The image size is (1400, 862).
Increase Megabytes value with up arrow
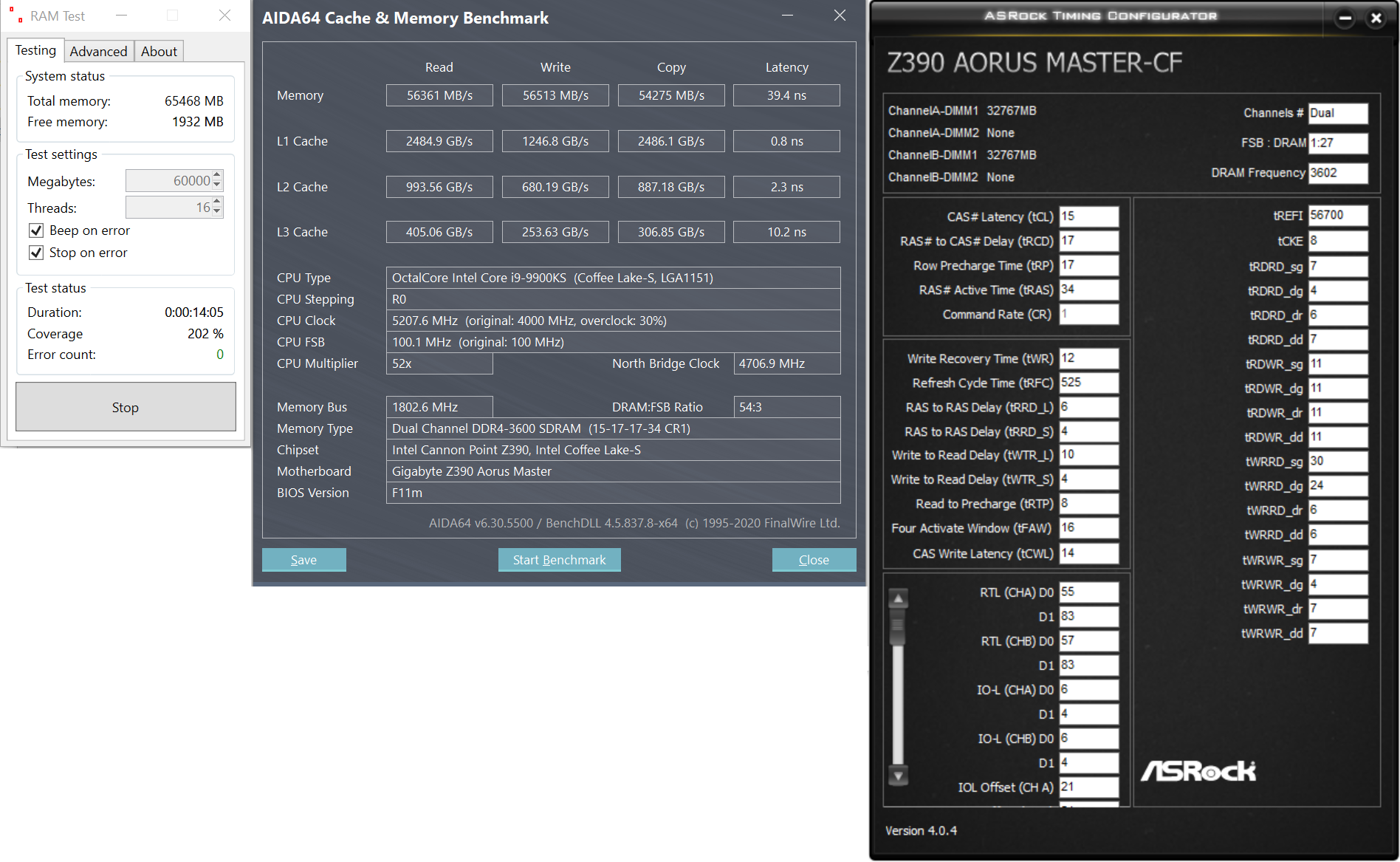coord(217,176)
